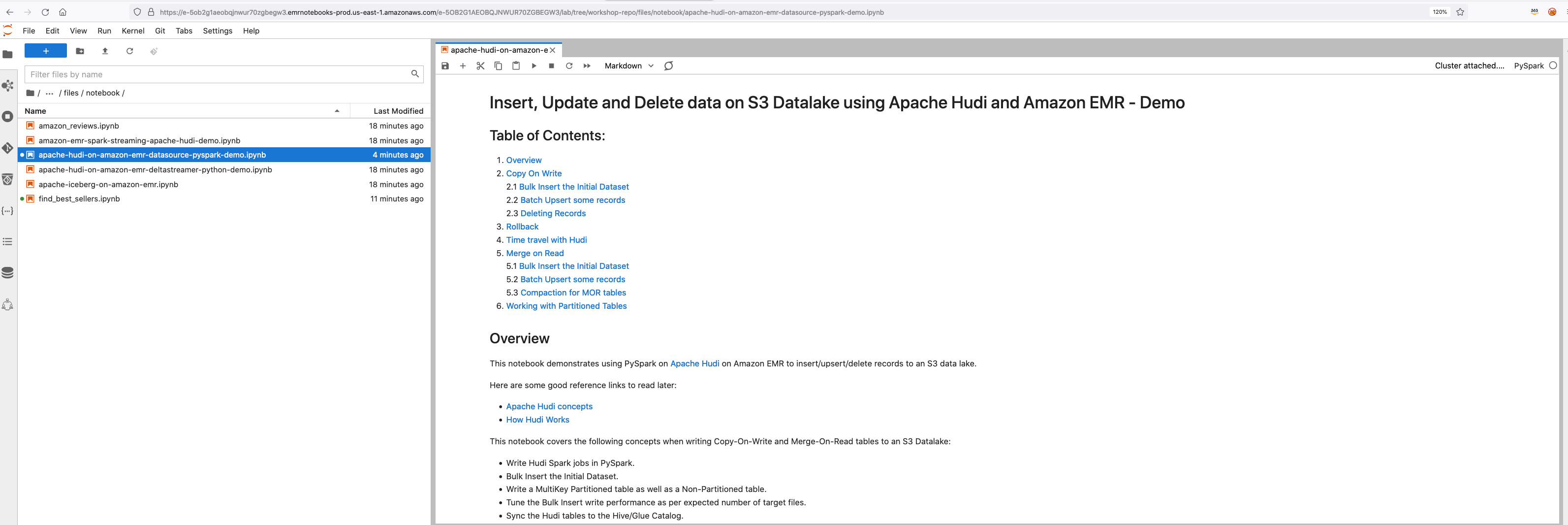Open the Settings menu
Viewport: 1568px width, 525px height.
click(x=218, y=31)
